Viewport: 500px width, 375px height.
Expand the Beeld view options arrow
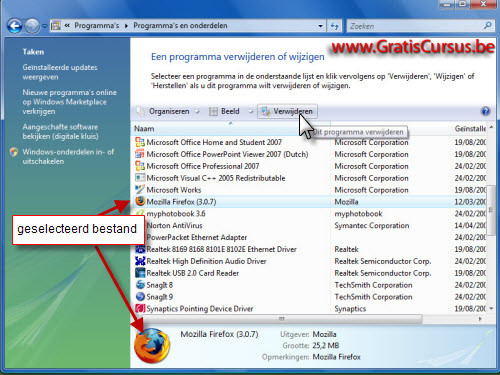250,112
